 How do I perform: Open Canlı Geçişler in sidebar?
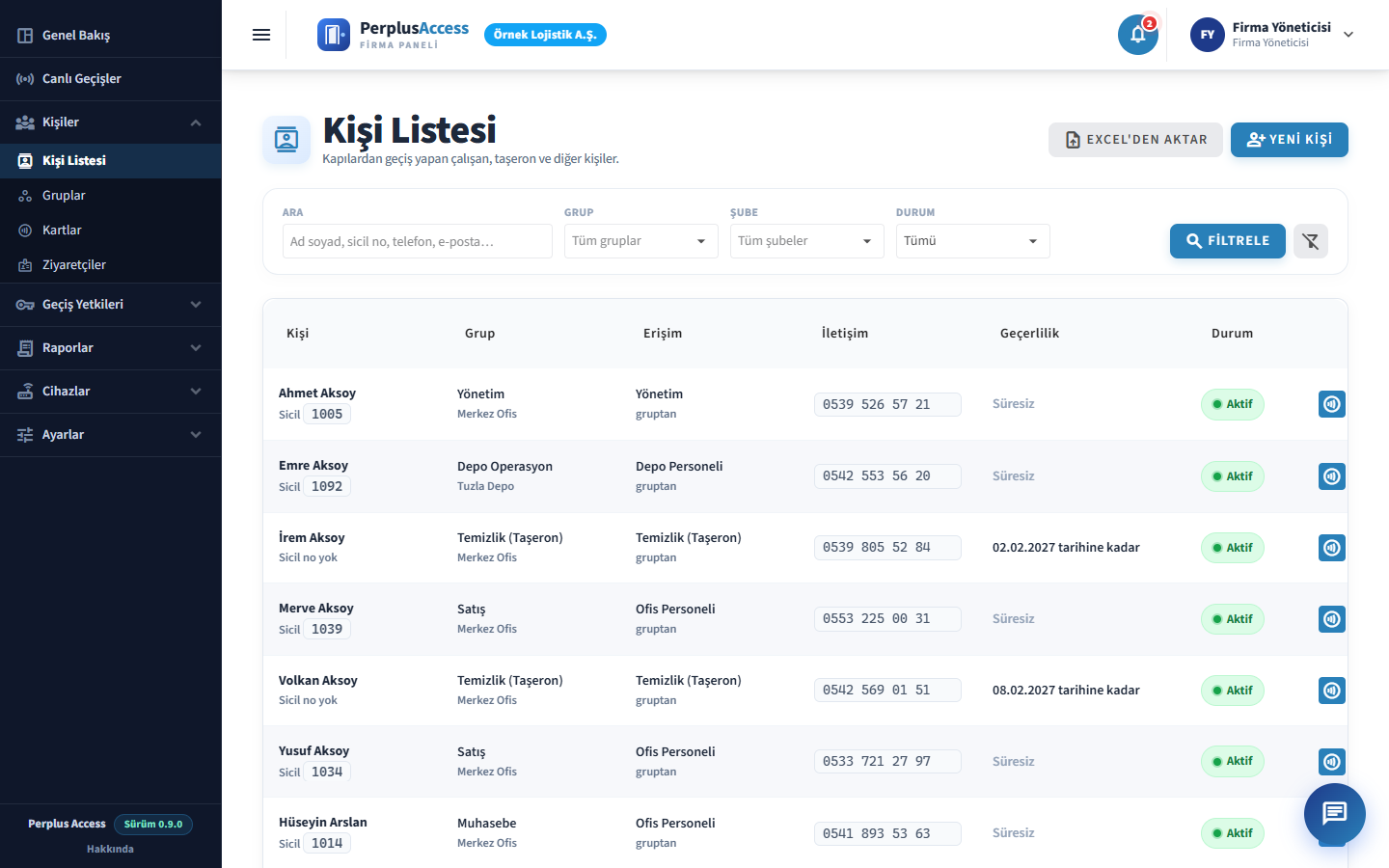[x=111, y=79]
